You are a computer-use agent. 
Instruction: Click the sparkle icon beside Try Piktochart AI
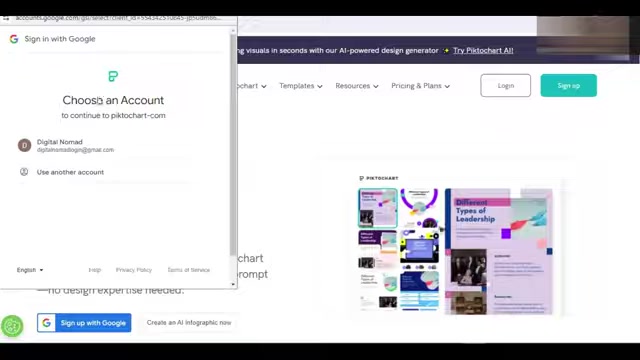[446, 51]
